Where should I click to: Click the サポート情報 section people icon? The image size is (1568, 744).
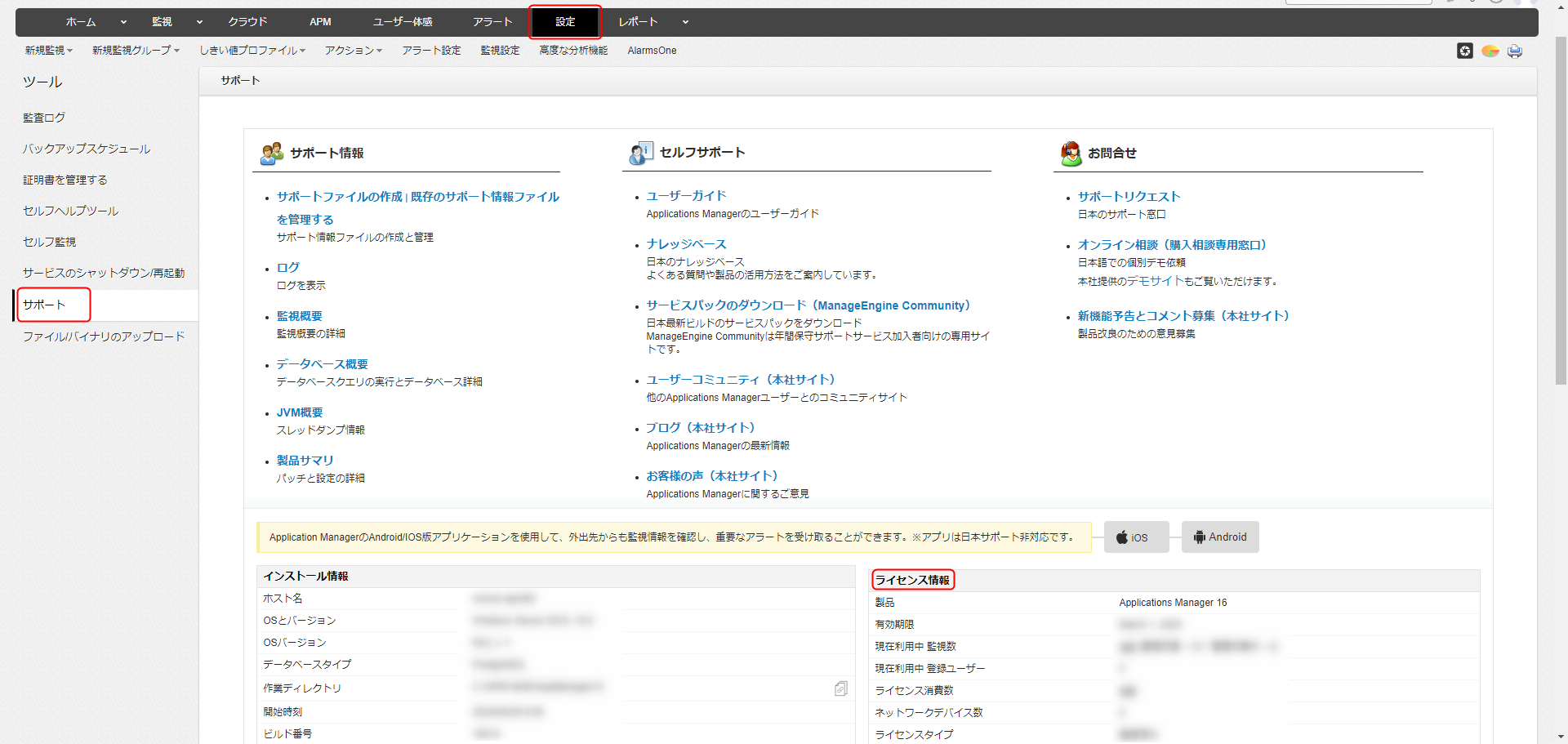[x=272, y=153]
